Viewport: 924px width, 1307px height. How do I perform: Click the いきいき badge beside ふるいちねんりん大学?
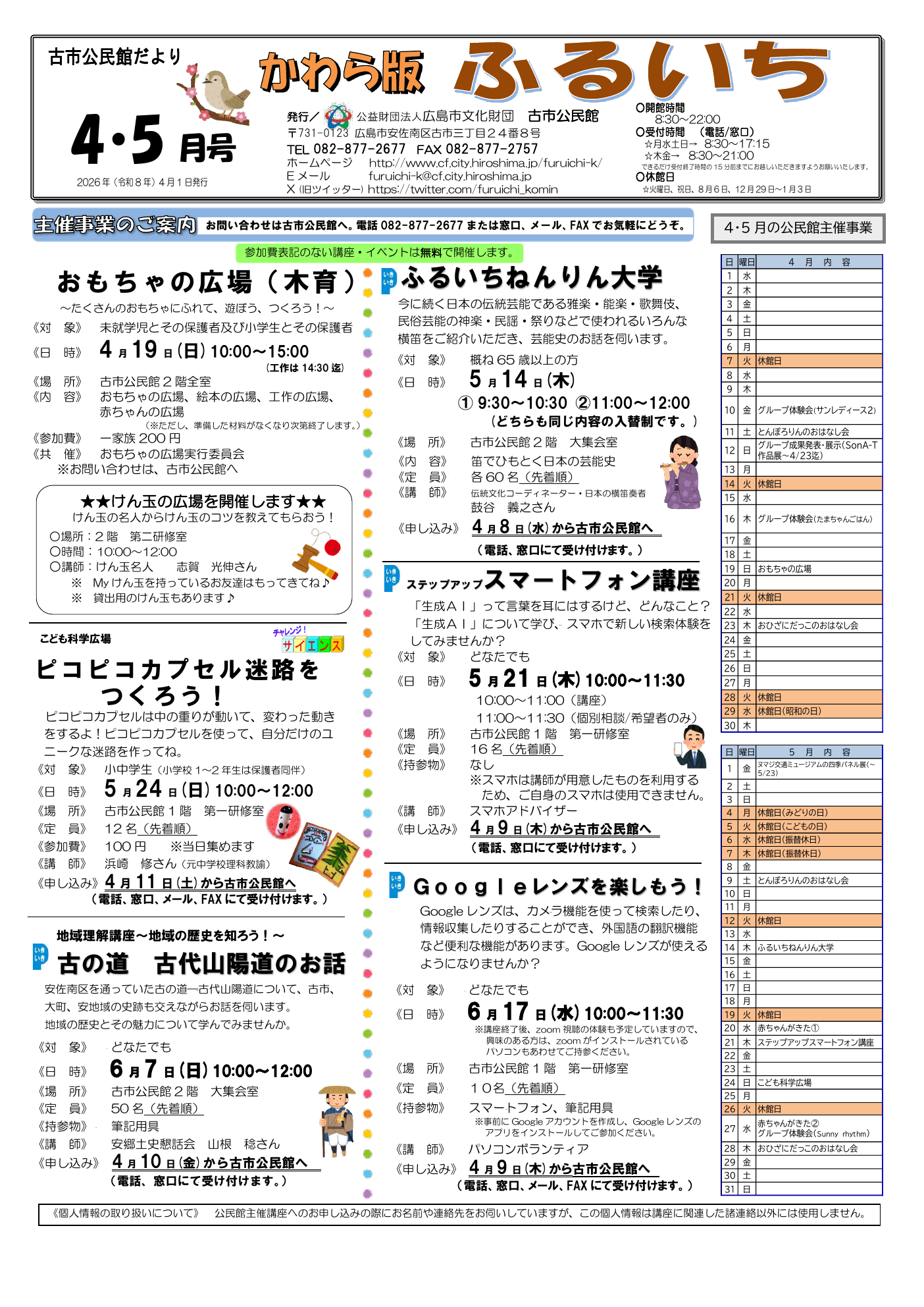pos(389,281)
